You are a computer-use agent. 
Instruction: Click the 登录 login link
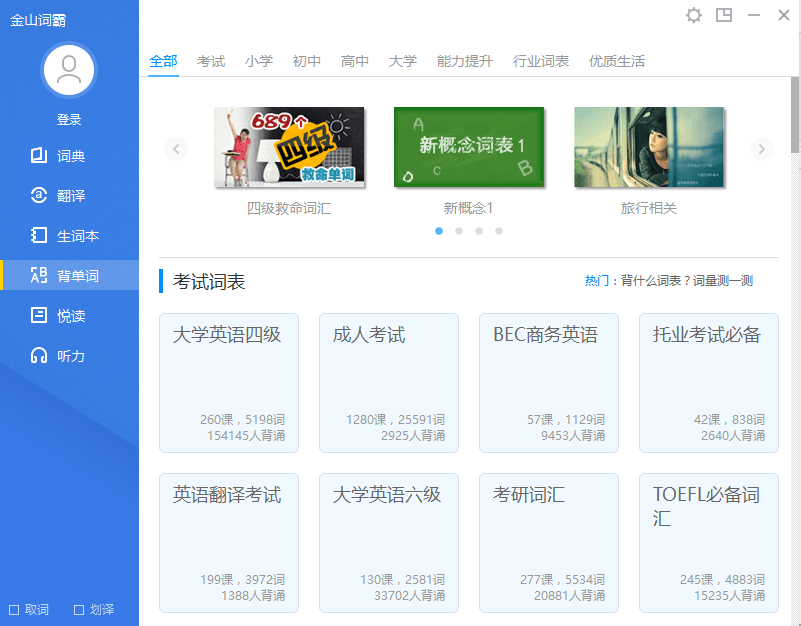[69, 120]
